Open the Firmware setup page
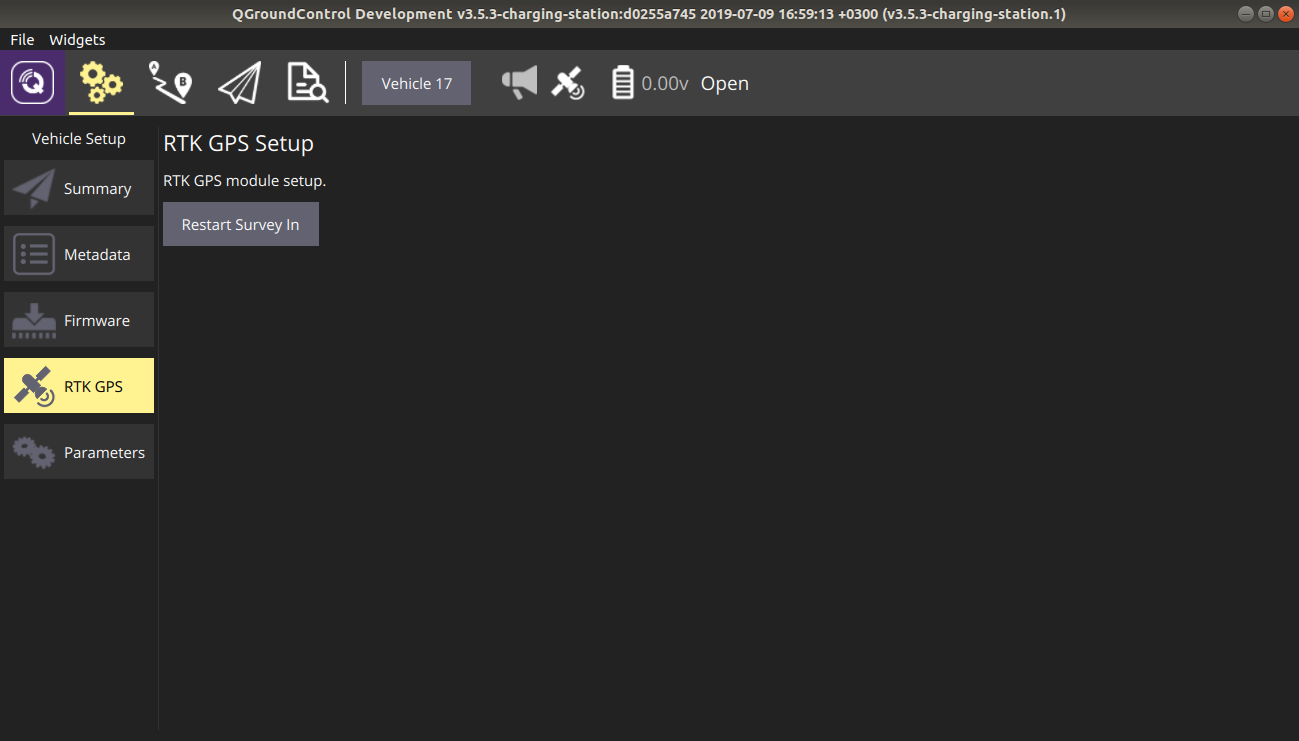This screenshot has width=1299, height=741. coord(79,320)
